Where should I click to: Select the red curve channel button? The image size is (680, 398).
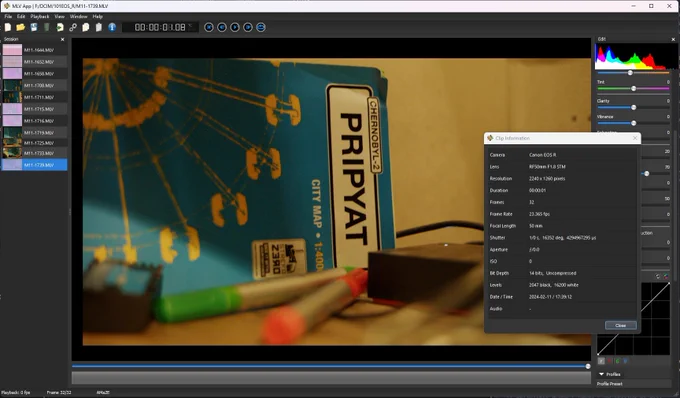point(609,361)
